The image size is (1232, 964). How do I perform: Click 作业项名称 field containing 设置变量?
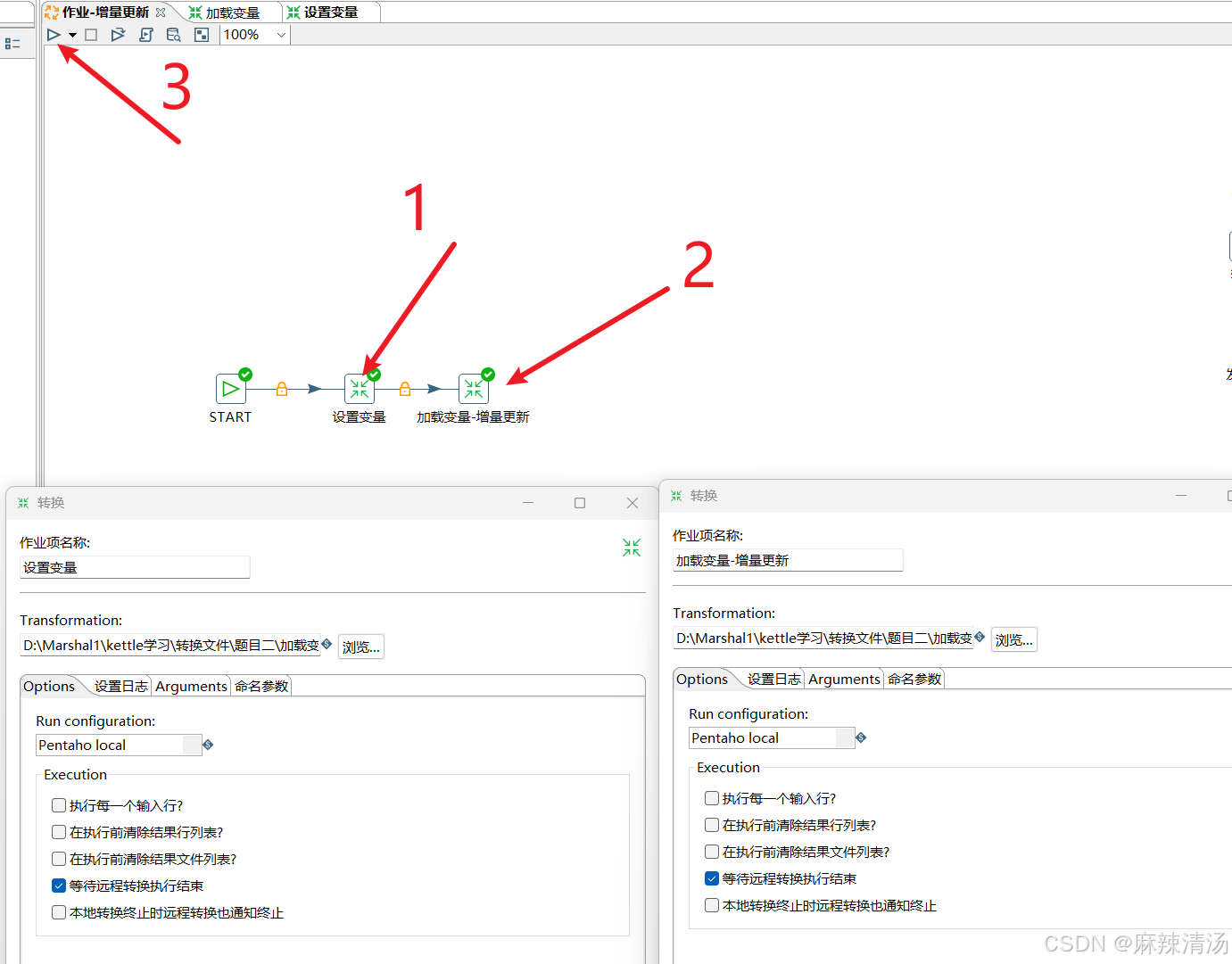[135, 567]
